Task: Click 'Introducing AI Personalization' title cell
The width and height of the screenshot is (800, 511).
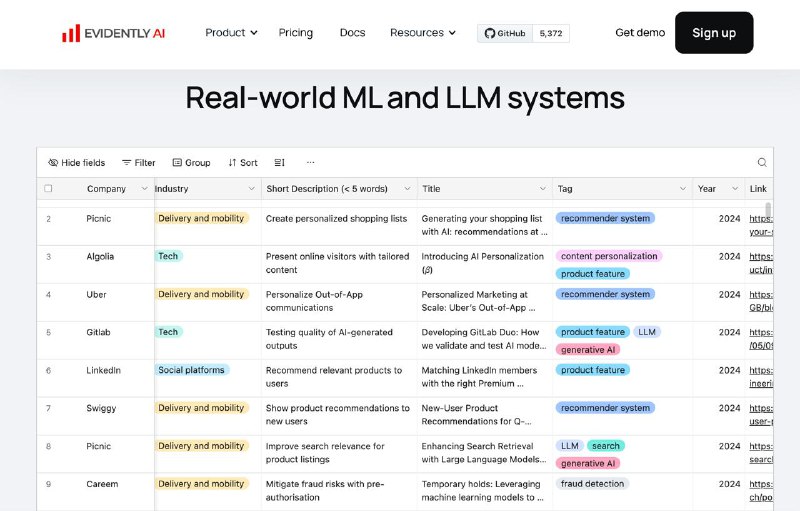Action: point(483,263)
